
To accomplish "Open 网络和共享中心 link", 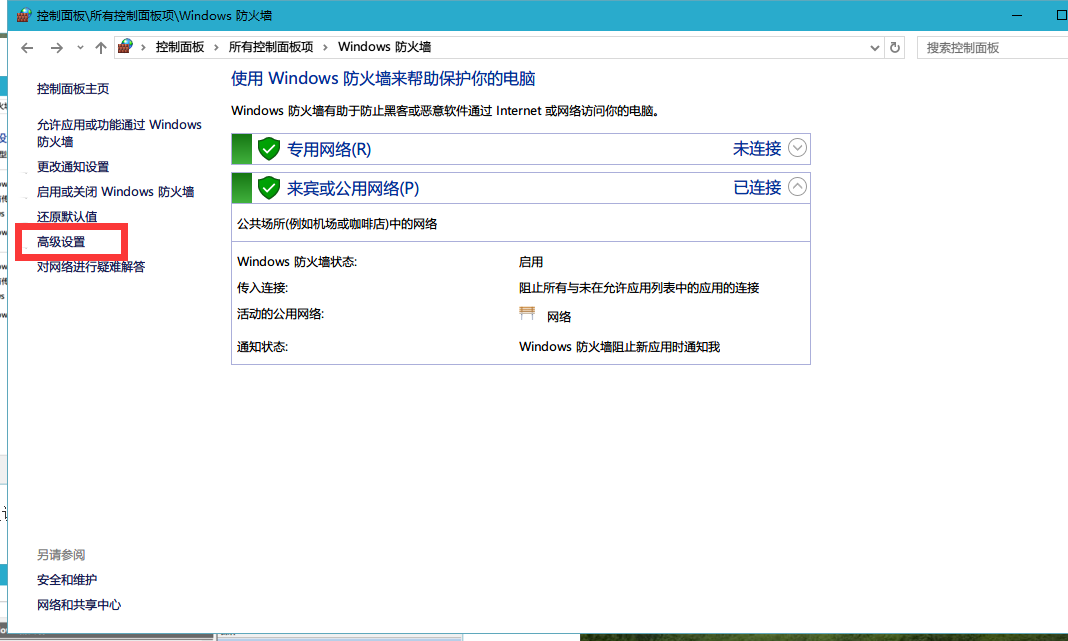I will pos(79,605).
